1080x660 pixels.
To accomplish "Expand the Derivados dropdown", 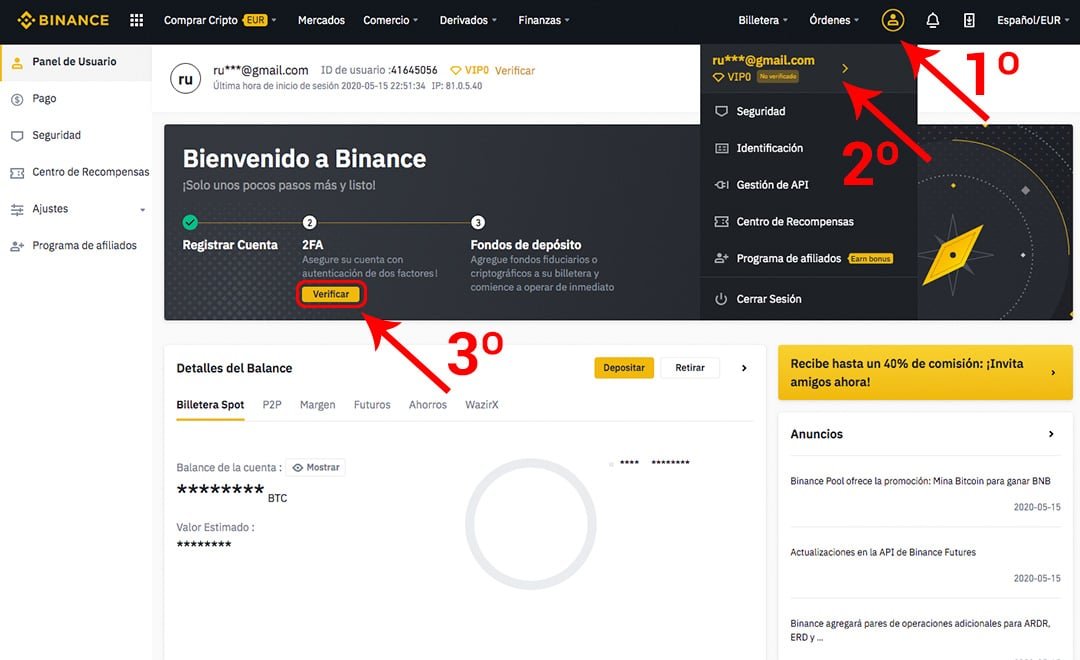I will [468, 20].
